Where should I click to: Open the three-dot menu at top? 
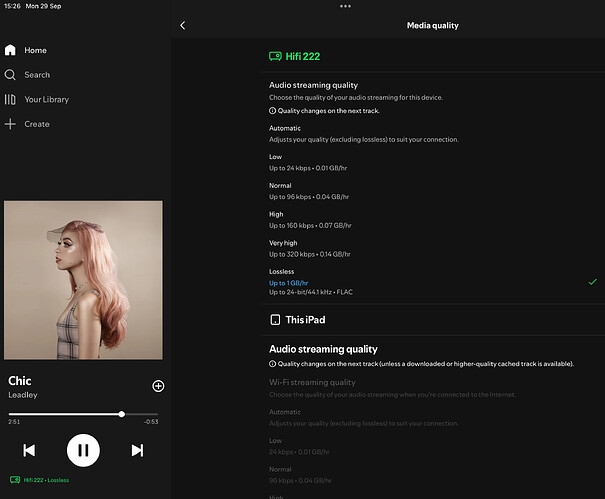point(345,6)
